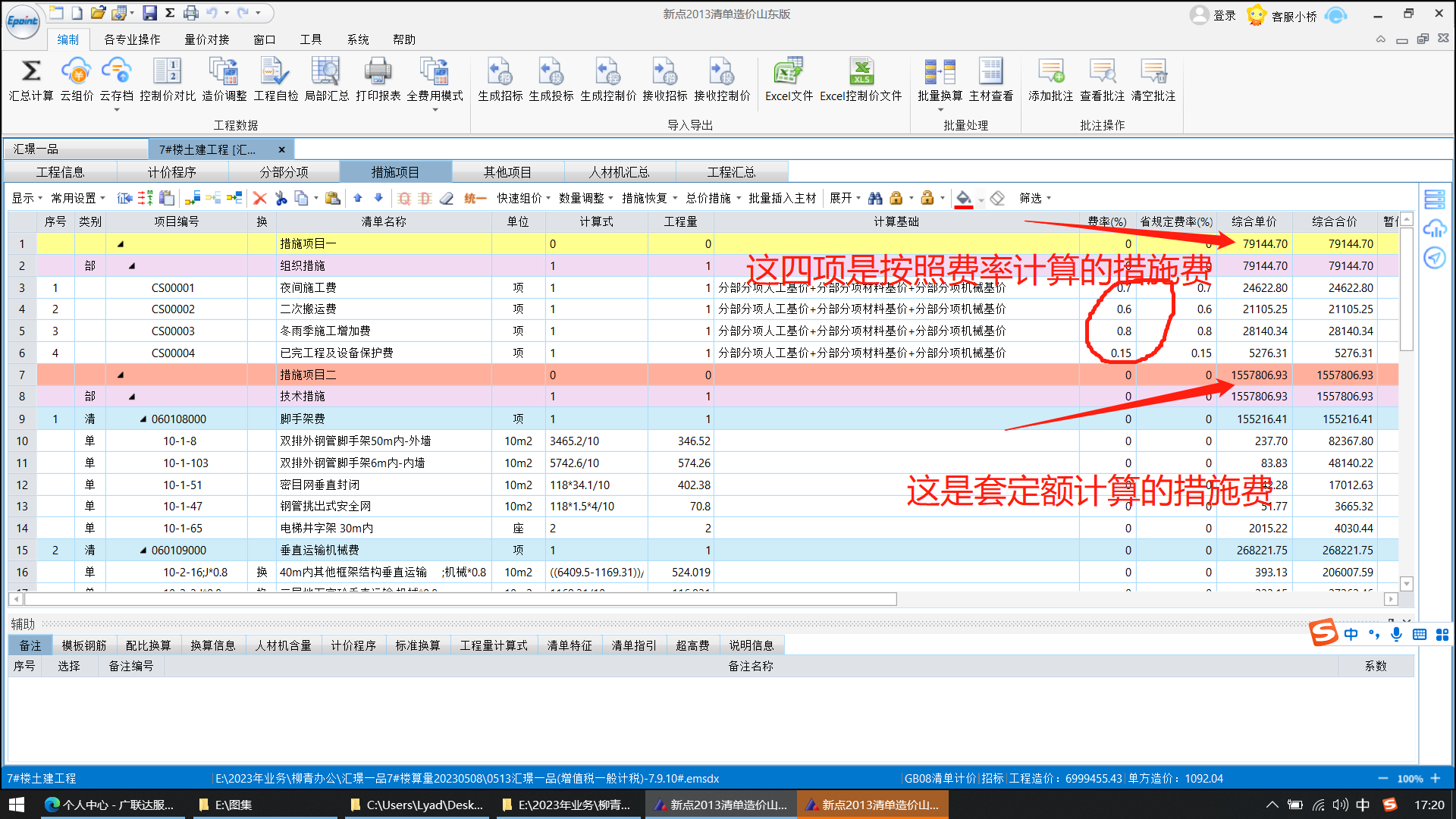Click the move up blue arrow
The image size is (1456, 819).
tap(358, 199)
